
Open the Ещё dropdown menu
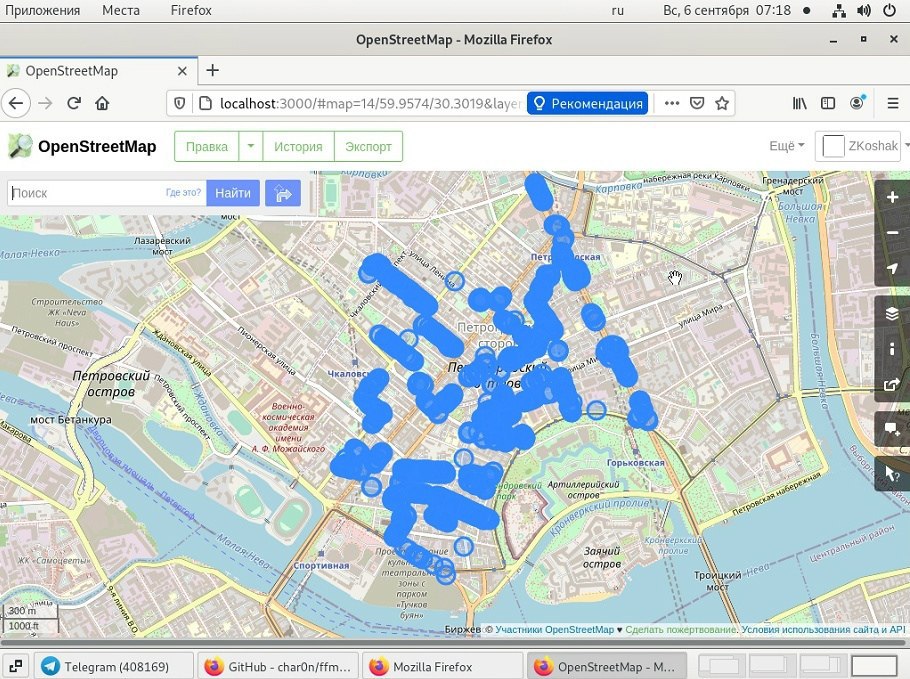pos(786,146)
